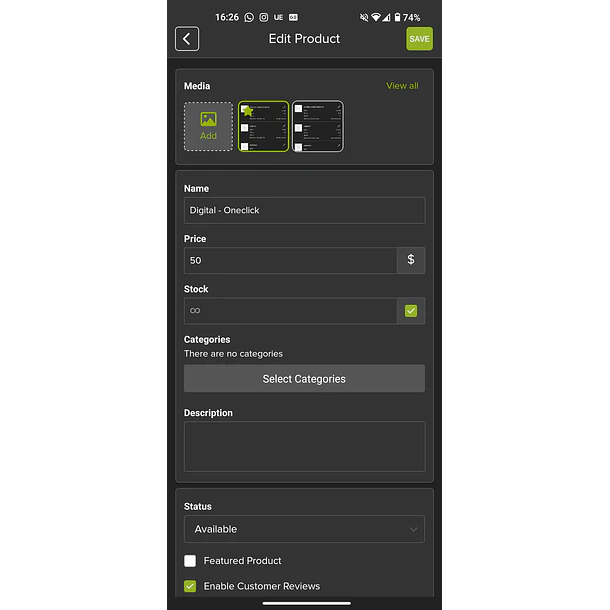
Task: Enable the Featured Product checkbox
Action: [x=190, y=561]
